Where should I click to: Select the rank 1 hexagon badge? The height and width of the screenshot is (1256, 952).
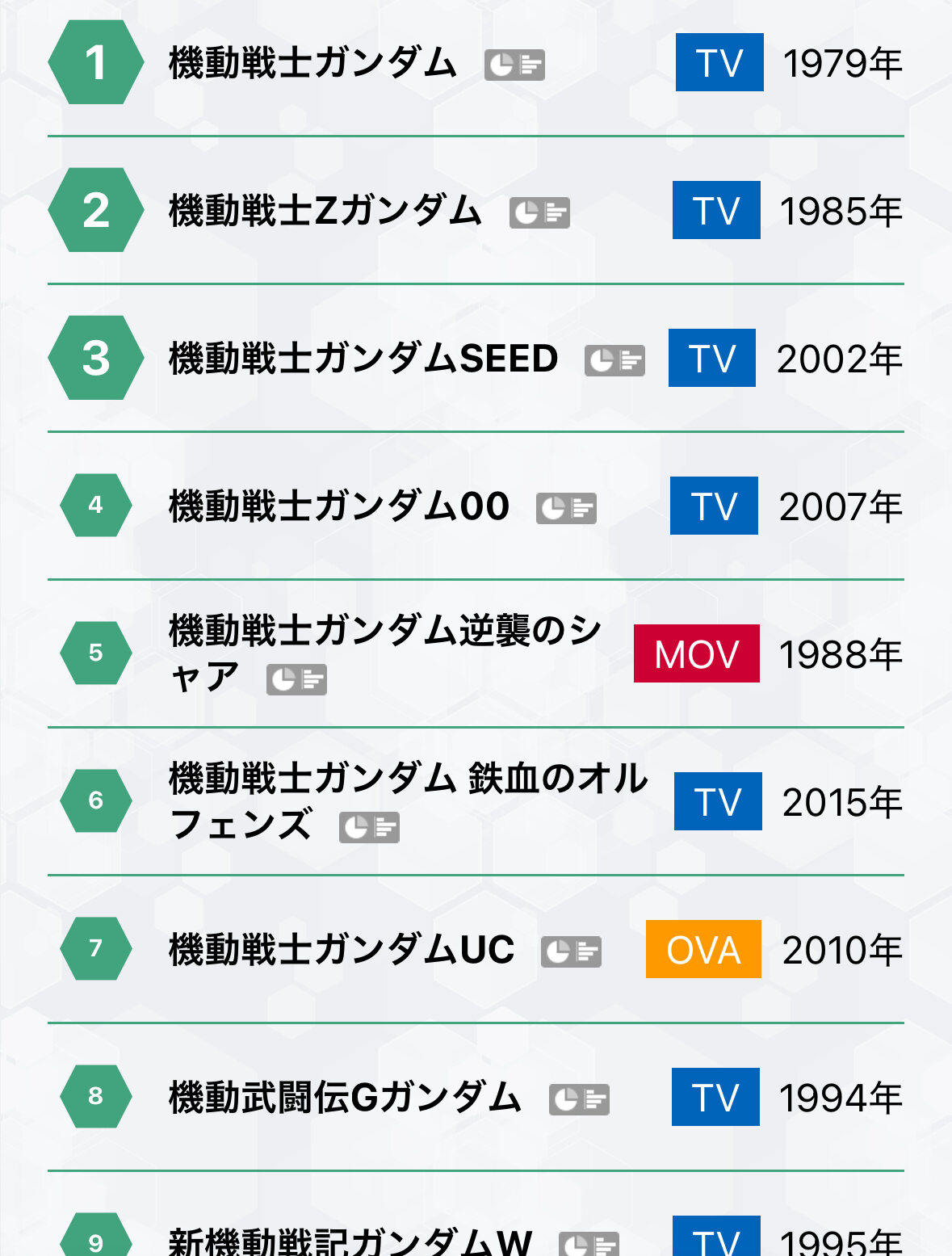tap(96, 62)
